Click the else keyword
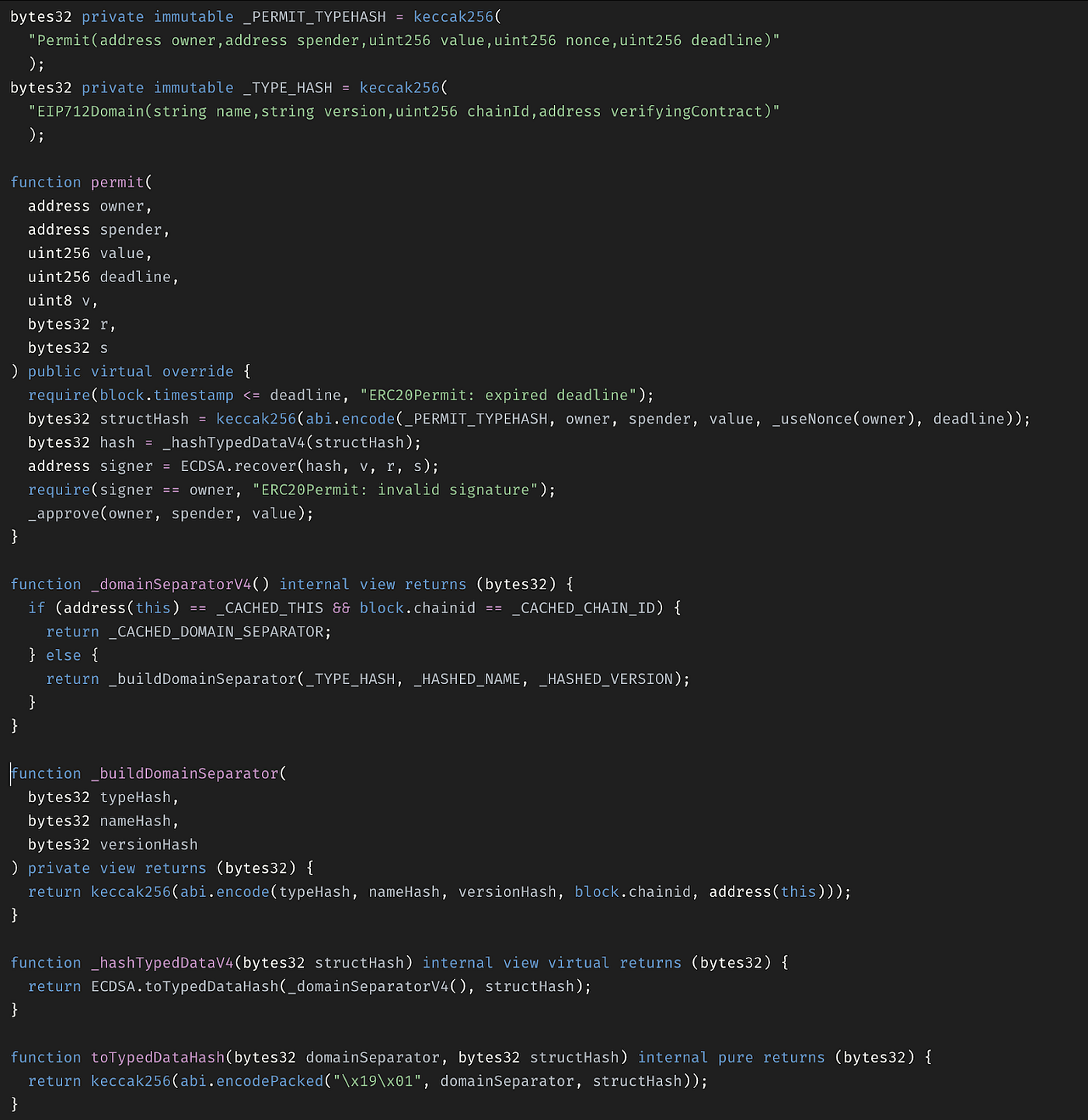Image resolution: width=1088 pixels, height=1120 pixels. click(x=64, y=655)
